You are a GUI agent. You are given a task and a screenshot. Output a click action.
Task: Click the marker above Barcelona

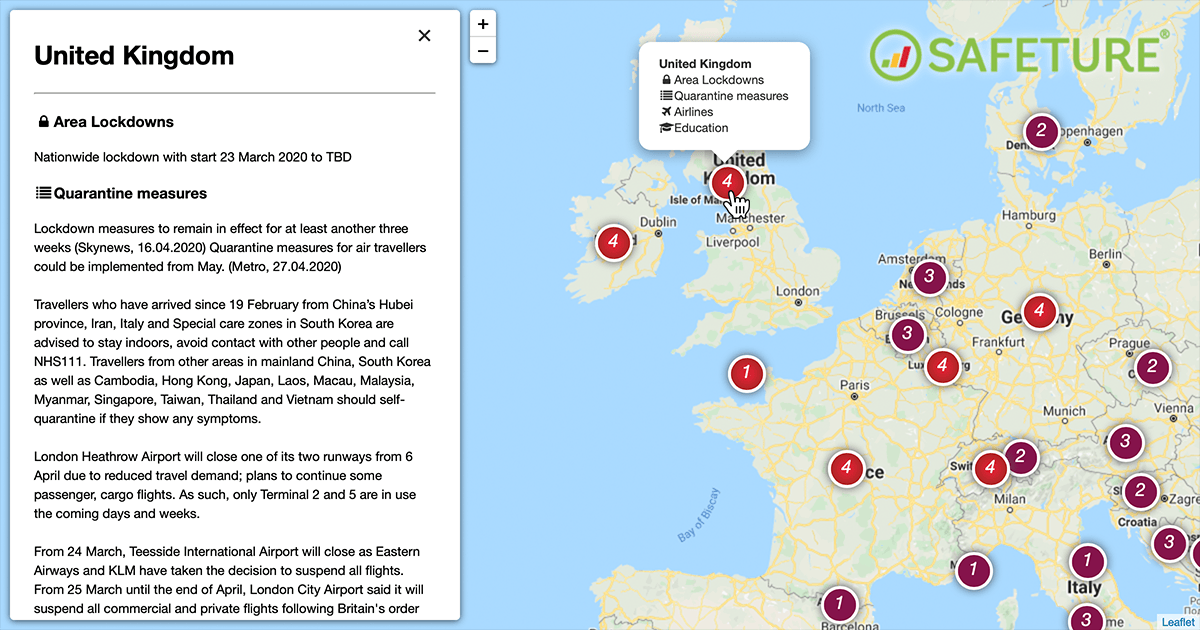pos(840,604)
